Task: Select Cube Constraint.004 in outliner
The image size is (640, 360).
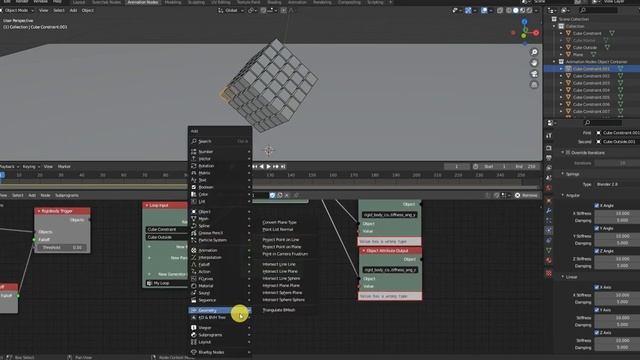Action: coord(591,90)
